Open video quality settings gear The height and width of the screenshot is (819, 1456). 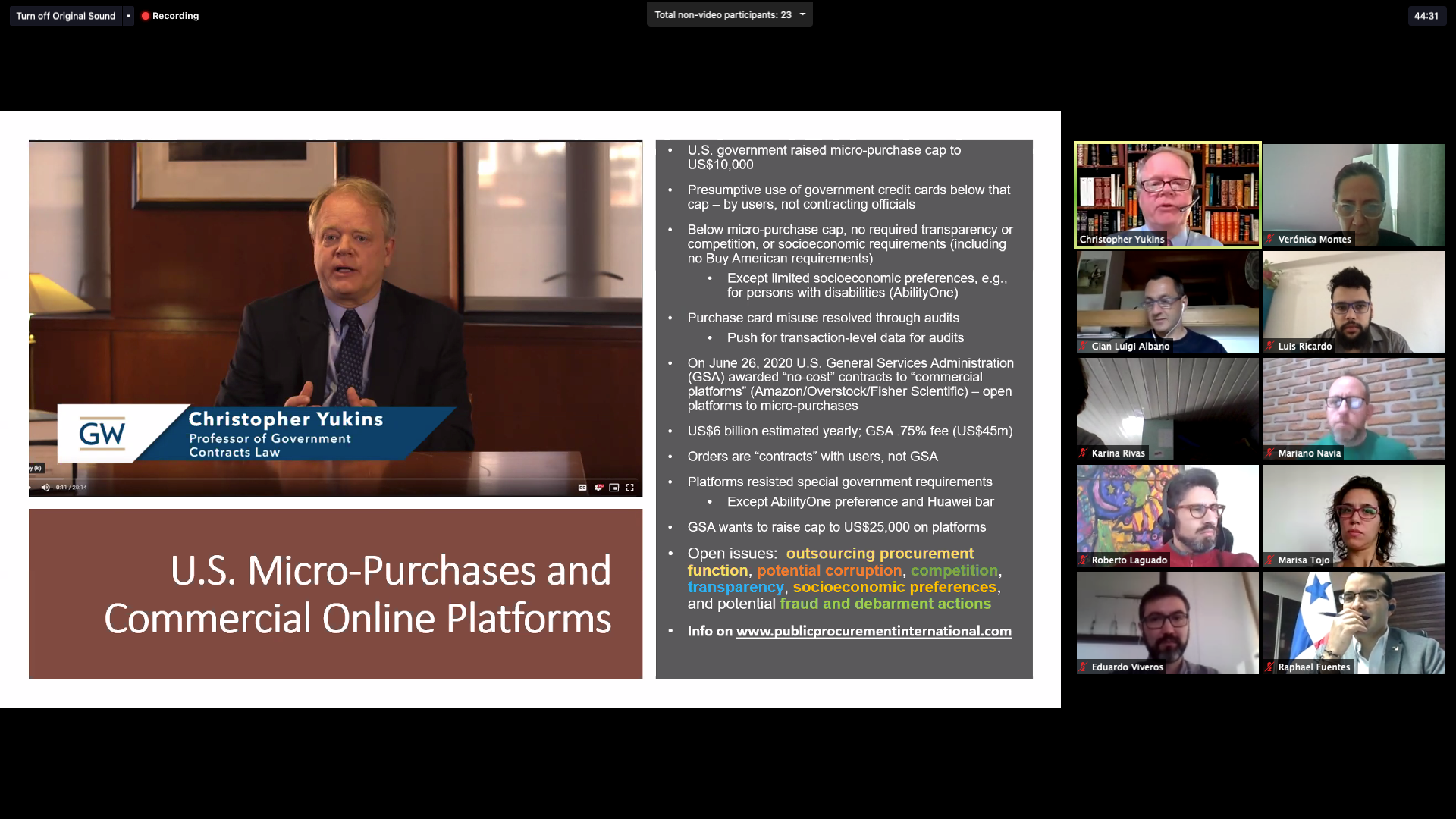(x=598, y=488)
